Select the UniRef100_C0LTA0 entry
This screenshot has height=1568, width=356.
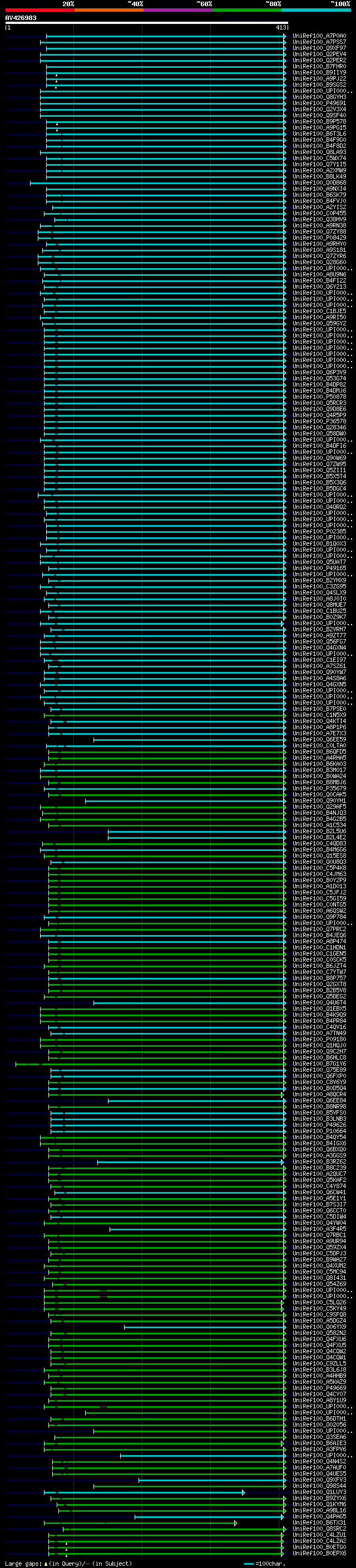319,746
